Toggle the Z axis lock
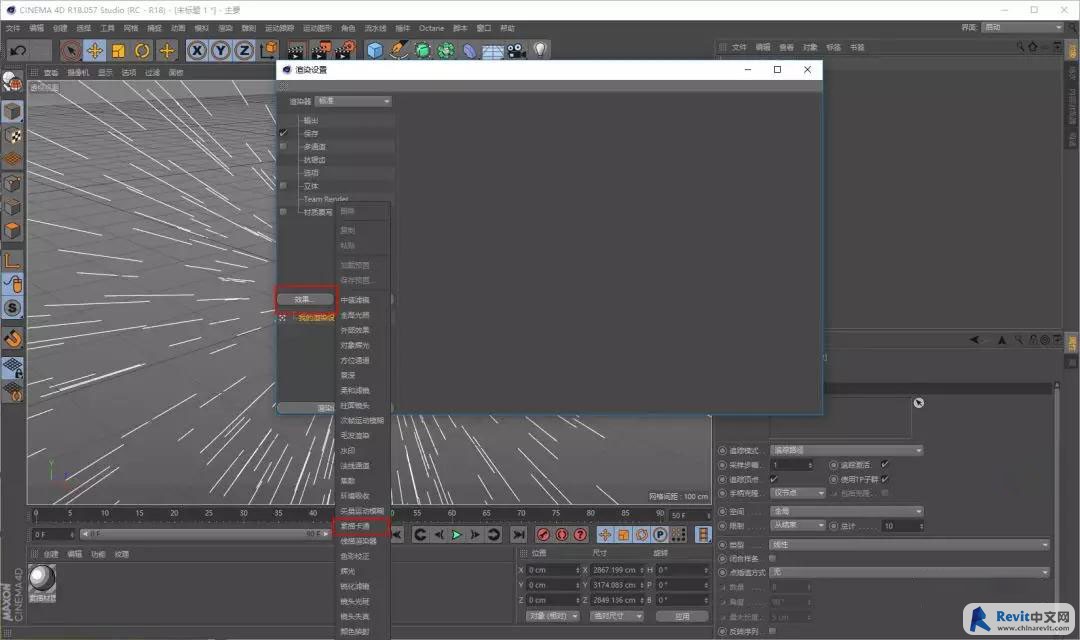This screenshot has width=1080, height=640. [245, 50]
